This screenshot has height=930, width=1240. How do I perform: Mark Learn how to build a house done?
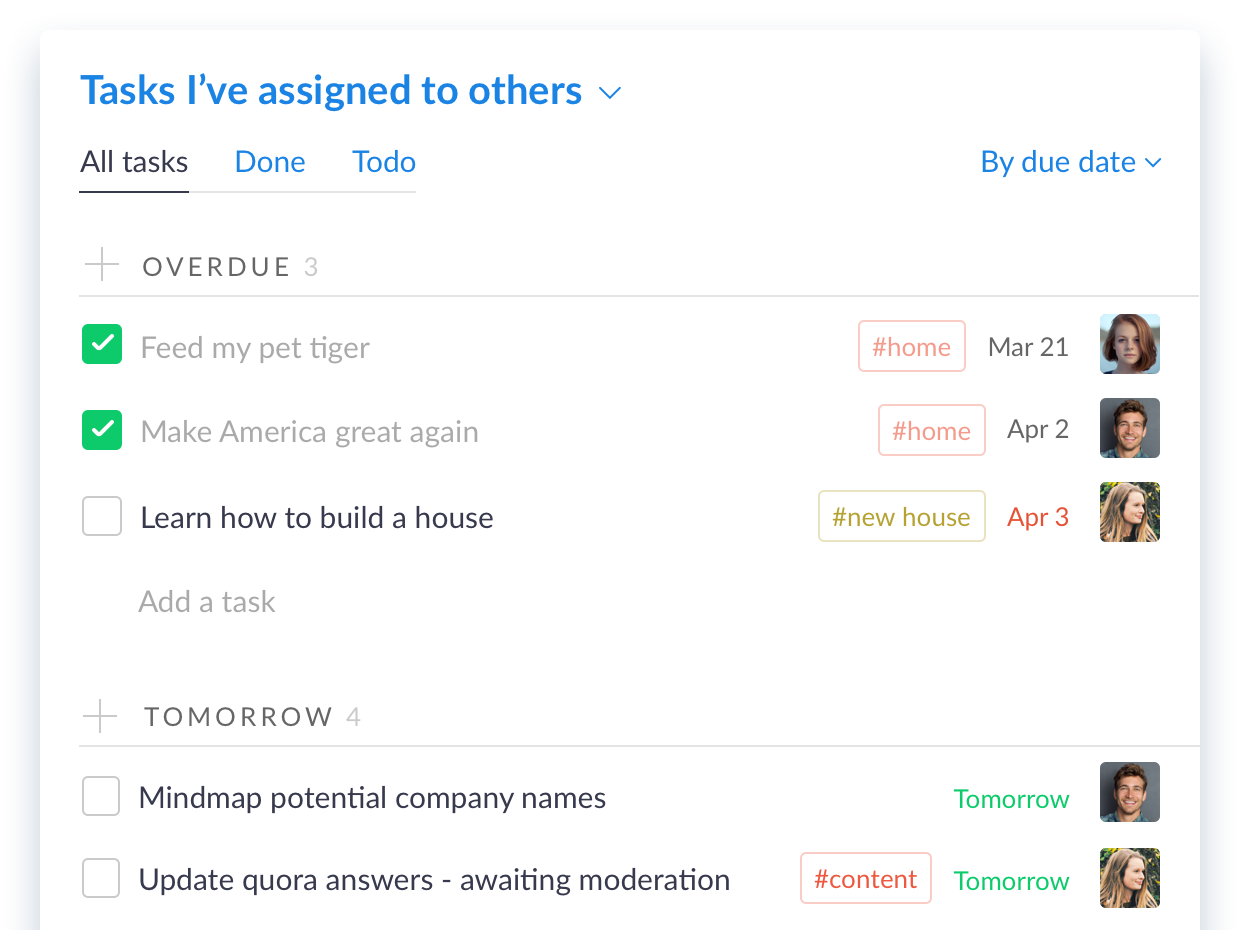point(102,516)
